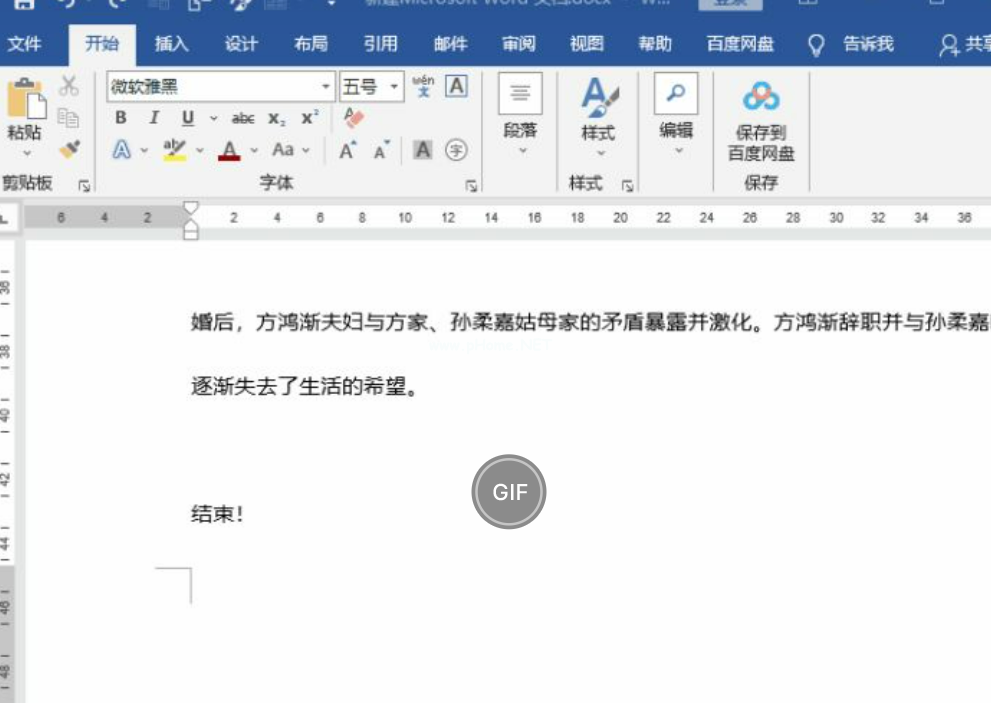The image size is (991, 707).
Task: Click the Cut scissors icon
Action: [69, 86]
